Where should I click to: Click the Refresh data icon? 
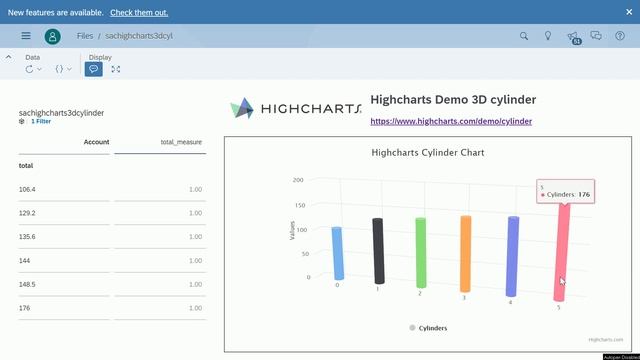[29, 69]
